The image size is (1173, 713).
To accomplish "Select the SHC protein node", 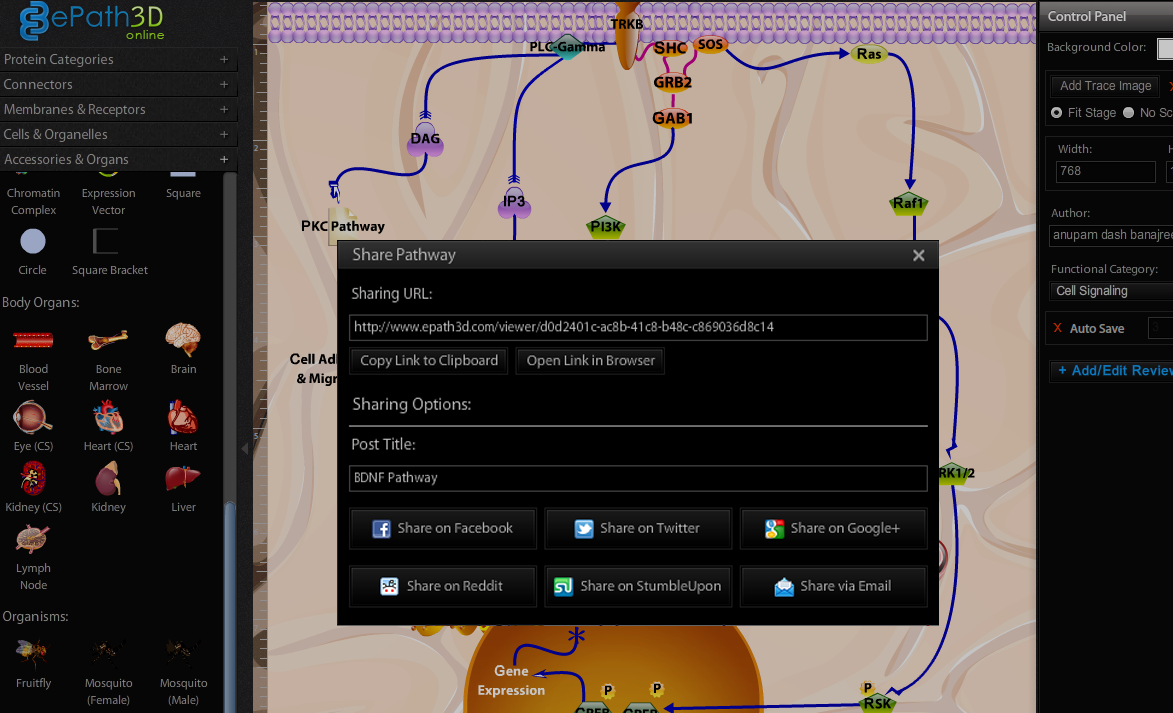I will point(670,49).
